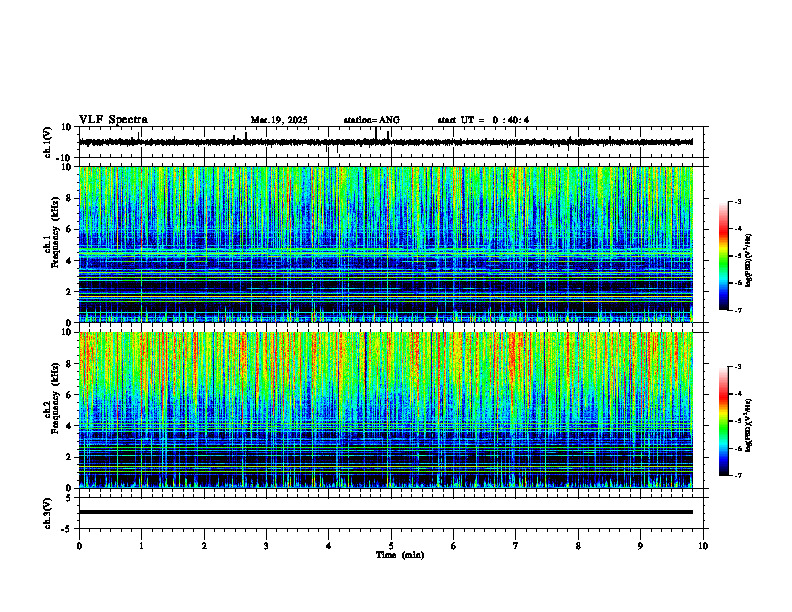
Task: Click the "ch.1(V)" waveform axis label
Action: tap(48, 142)
